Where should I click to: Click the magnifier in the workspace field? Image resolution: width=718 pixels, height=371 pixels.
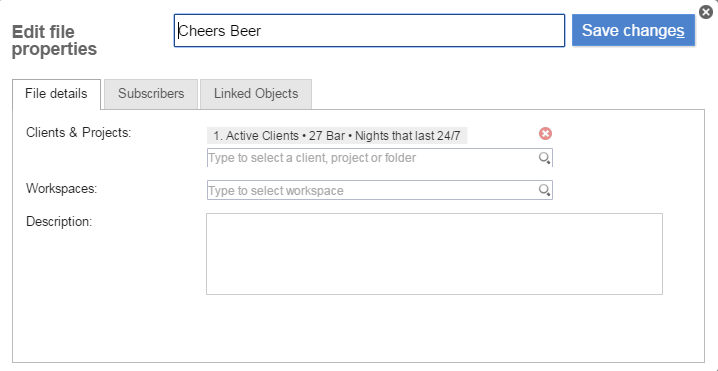click(544, 190)
